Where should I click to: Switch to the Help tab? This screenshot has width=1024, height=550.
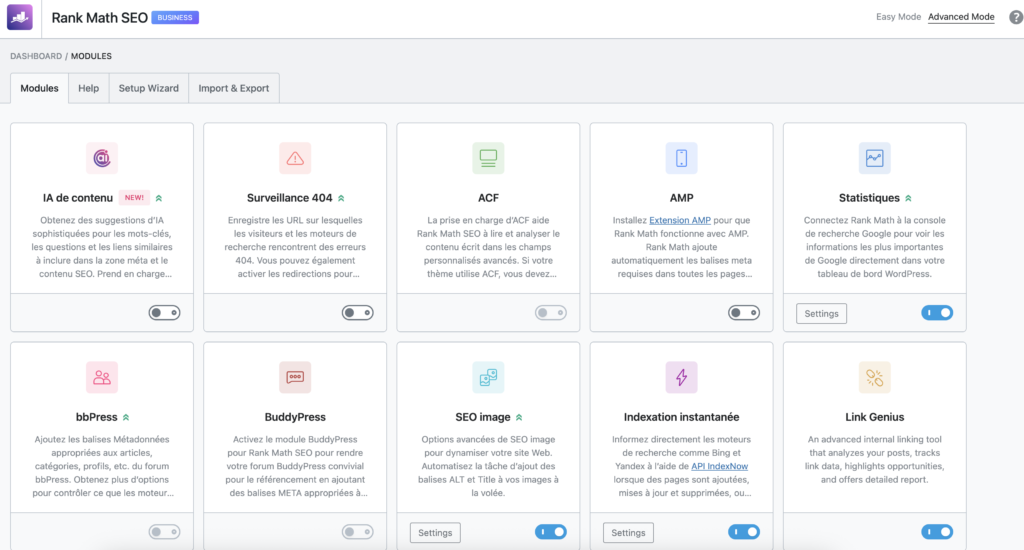[x=89, y=88]
